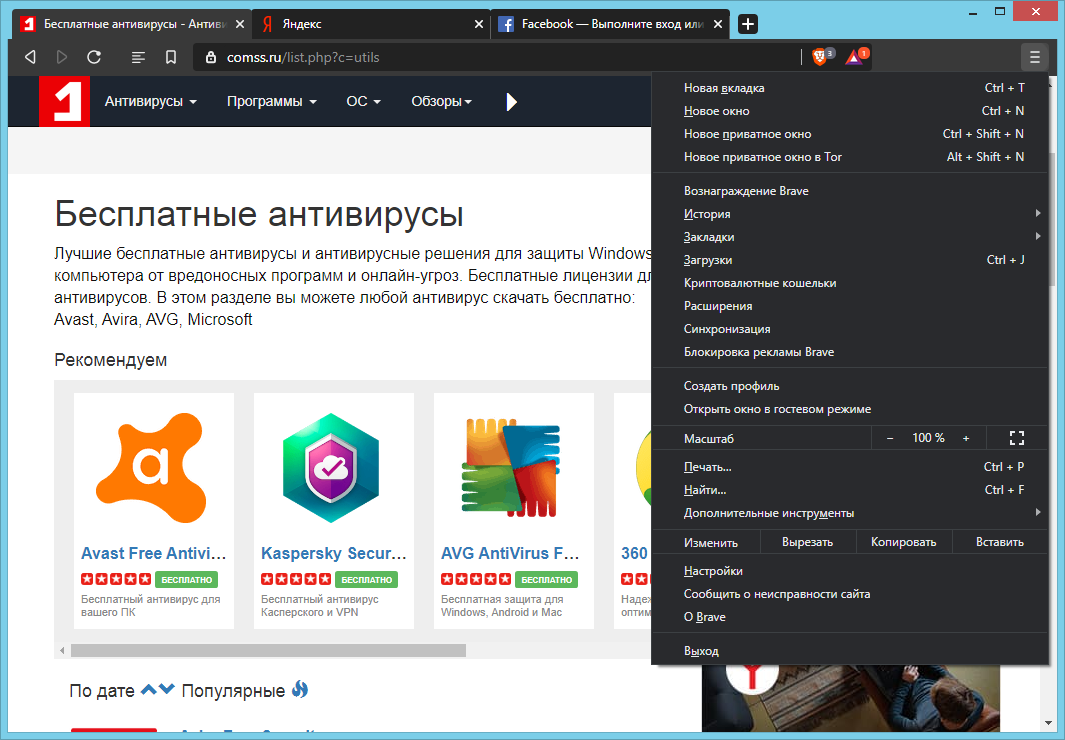Click the white arrow in site navigation
The image size is (1065, 740).
[511, 102]
